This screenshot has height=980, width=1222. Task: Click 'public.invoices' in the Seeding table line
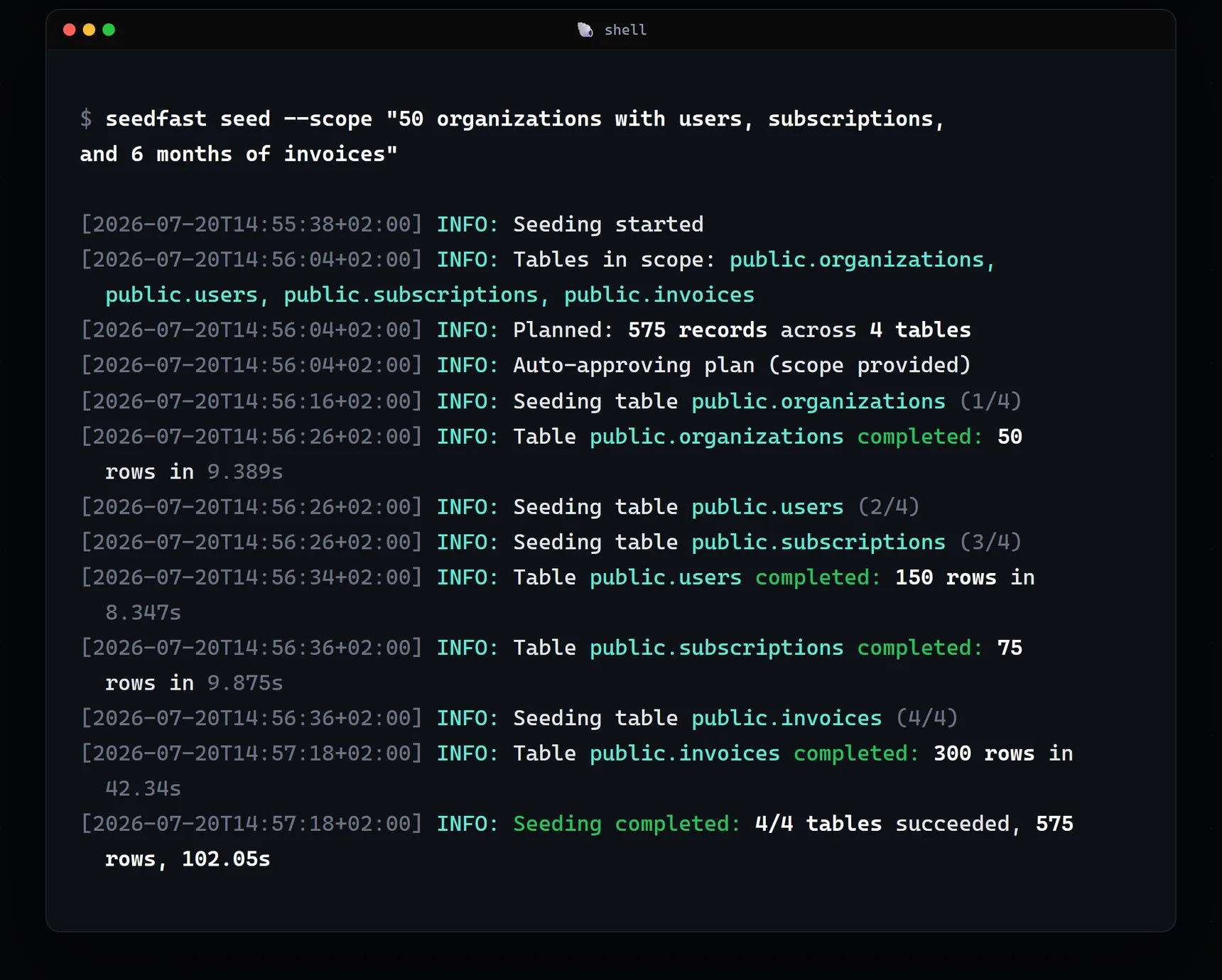pos(786,718)
